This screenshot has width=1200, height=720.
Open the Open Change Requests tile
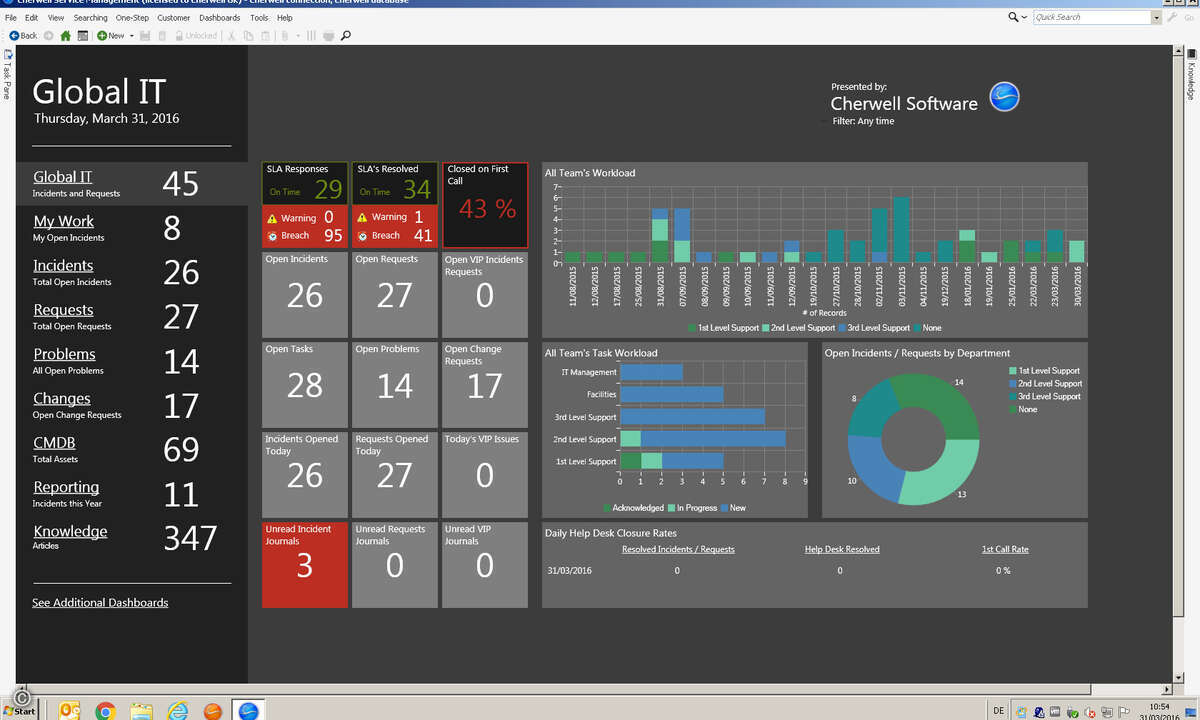point(485,385)
